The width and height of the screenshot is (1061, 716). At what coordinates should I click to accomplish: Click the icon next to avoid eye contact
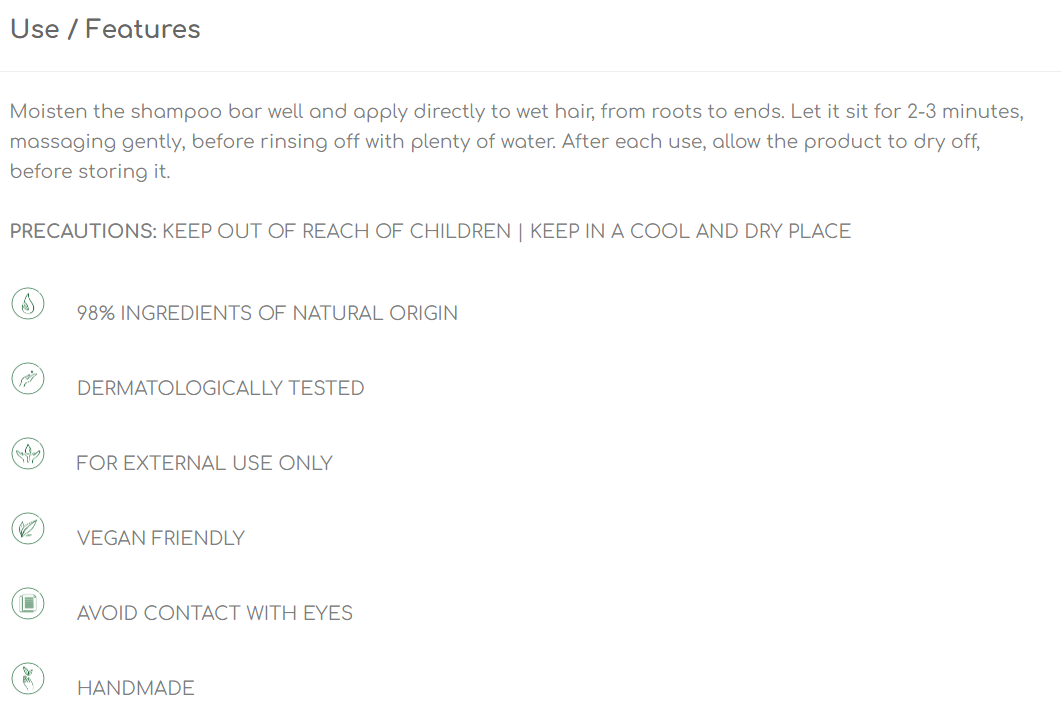click(28, 604)
